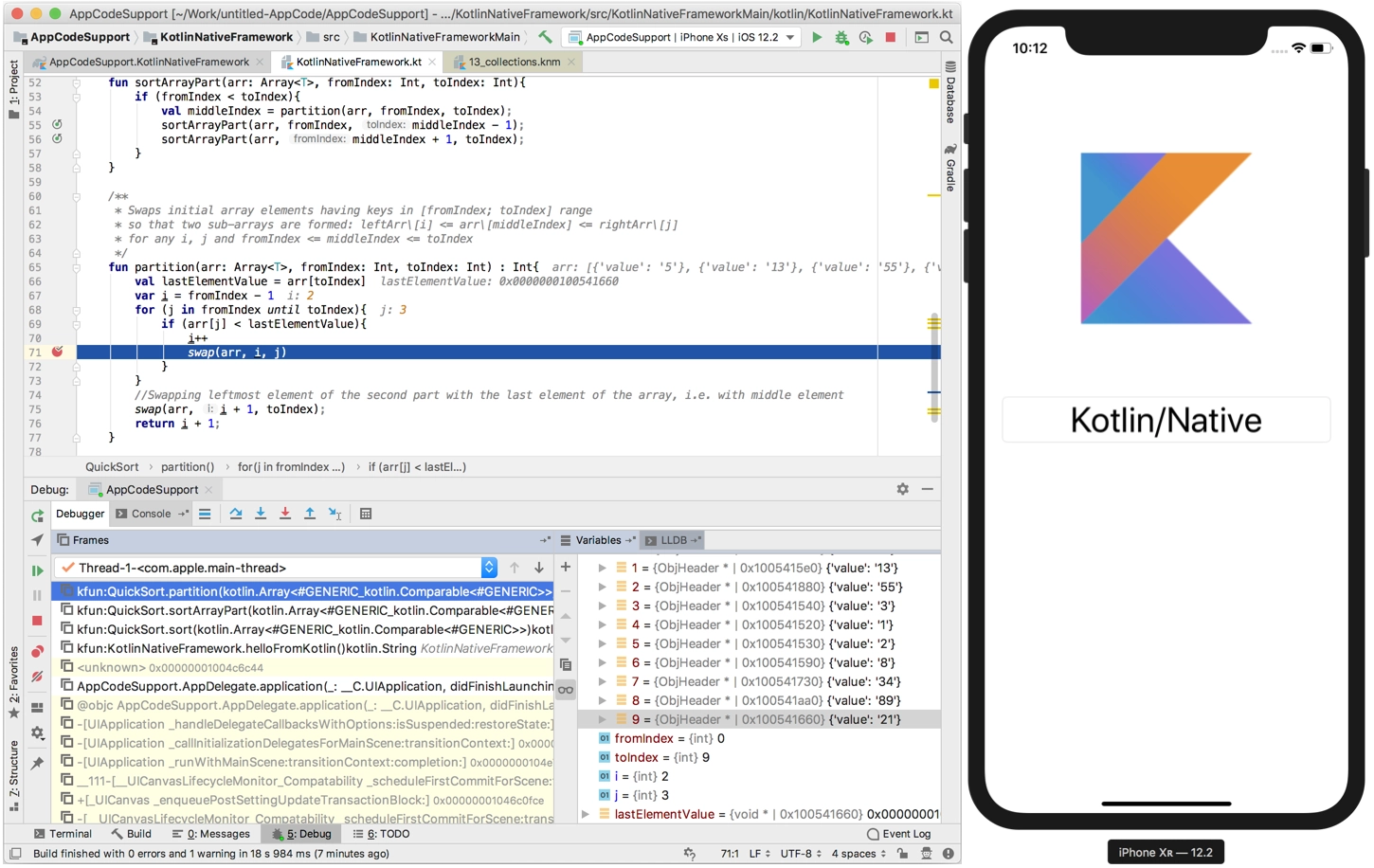Image resolution: width=1374 pixels, height=868 pixels.
Task: Click the Step Into icon
Action: click(x=261, y=514)
